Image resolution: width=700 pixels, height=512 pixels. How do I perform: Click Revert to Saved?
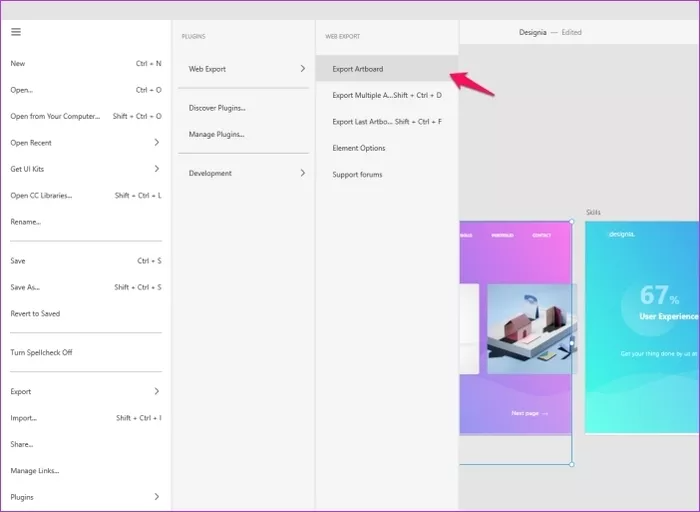[x=35, y=313]
